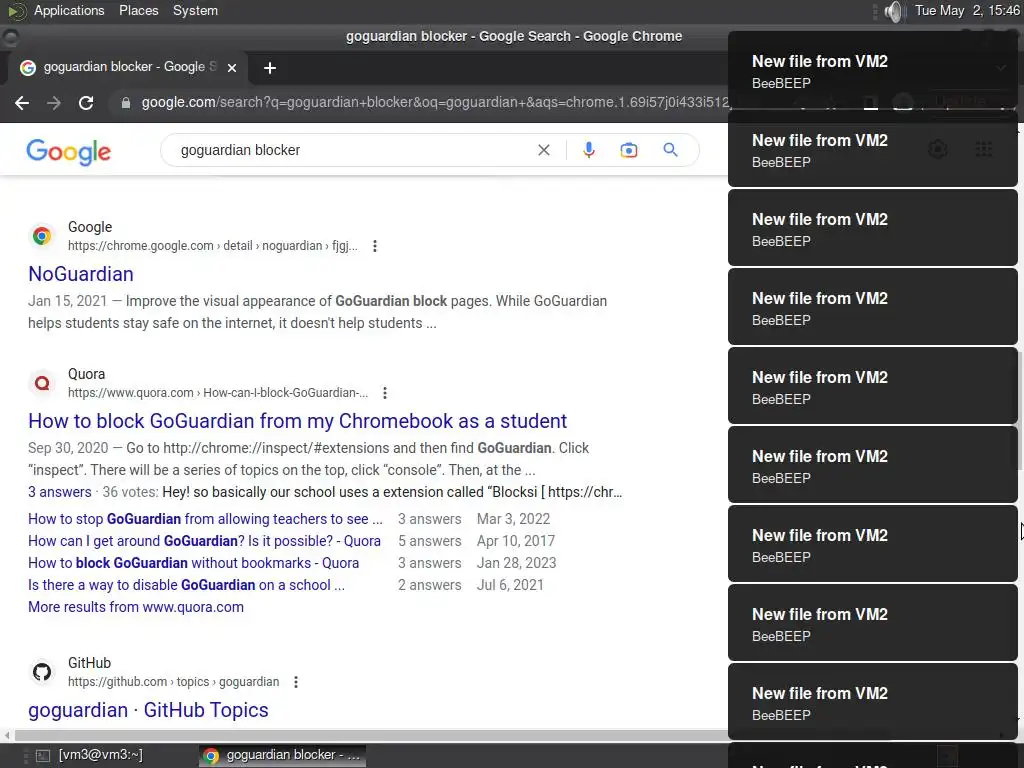Open options menu for GitHub result
1024x768 pixels.
pyautogui.click(x=296, y=682)
